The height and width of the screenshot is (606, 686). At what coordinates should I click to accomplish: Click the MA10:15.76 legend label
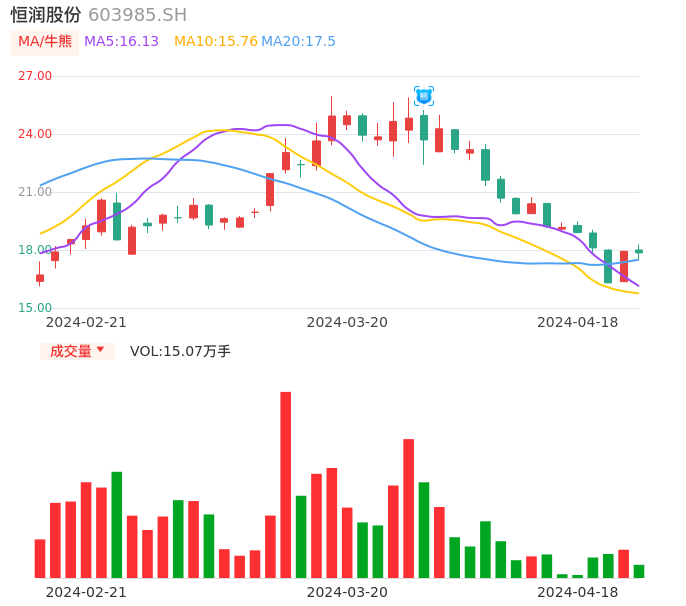click(x=216, y=42)
